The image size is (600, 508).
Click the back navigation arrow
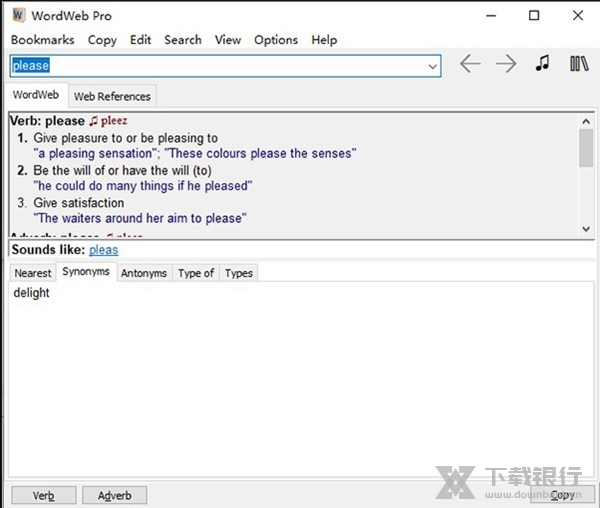(x=470, y=64)
